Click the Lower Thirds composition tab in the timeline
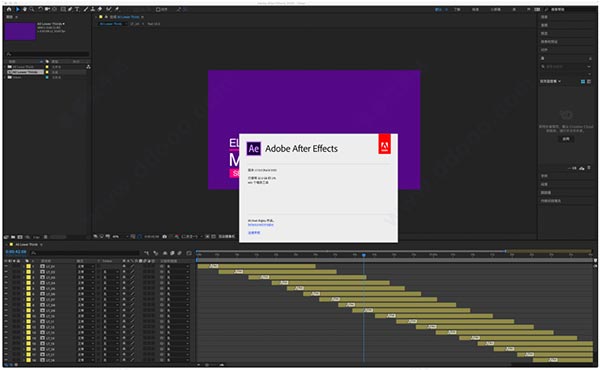 pyautogui.click(x=26, y=244)
